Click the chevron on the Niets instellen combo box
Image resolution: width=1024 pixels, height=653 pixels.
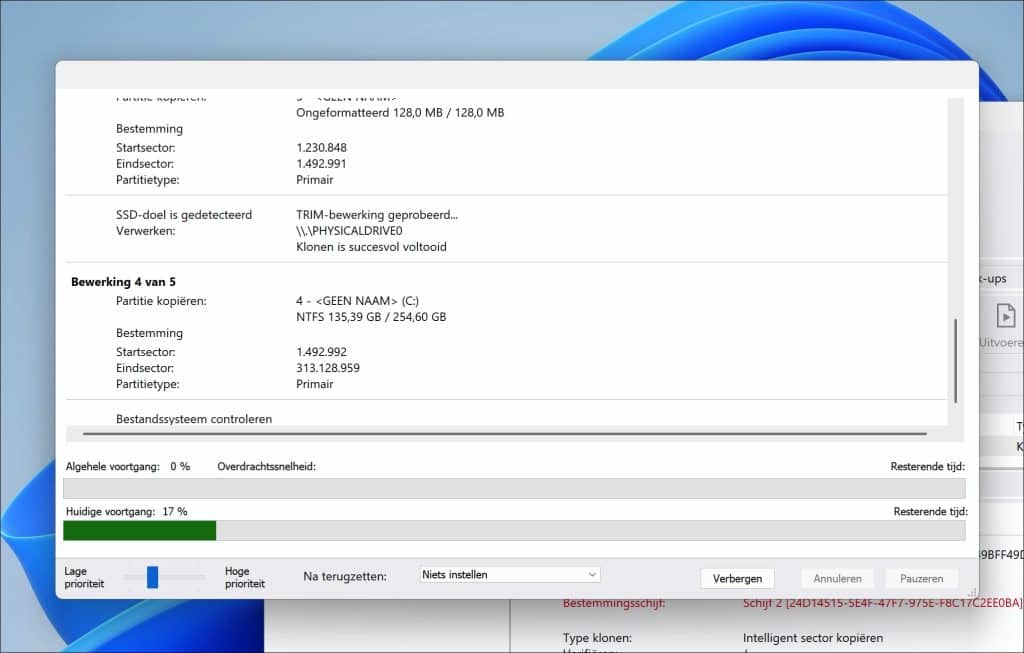click(592, 573)
